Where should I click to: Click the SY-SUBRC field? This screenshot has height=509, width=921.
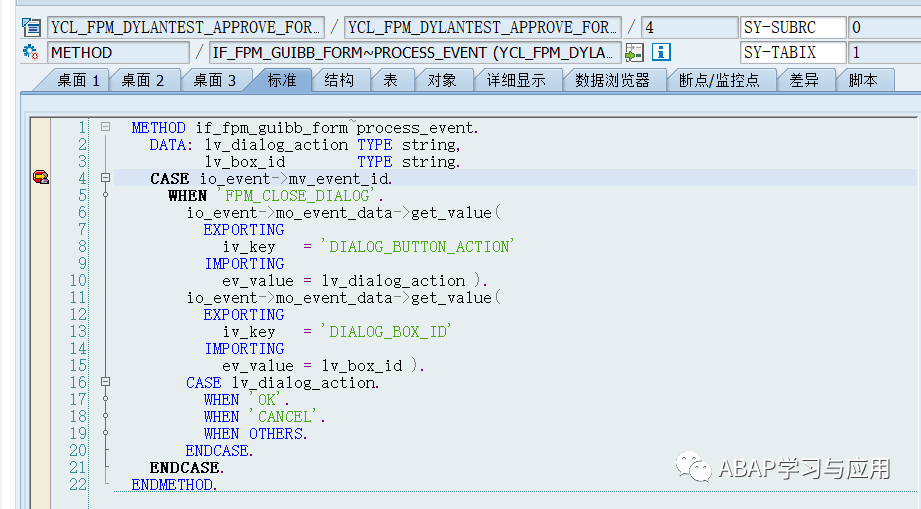(793, 27)
